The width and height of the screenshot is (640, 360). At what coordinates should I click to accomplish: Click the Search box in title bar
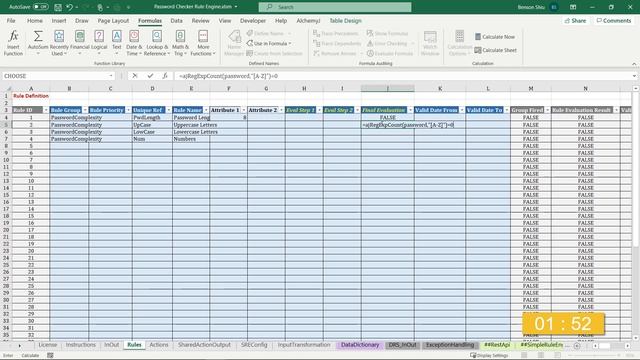coord(335,7)
